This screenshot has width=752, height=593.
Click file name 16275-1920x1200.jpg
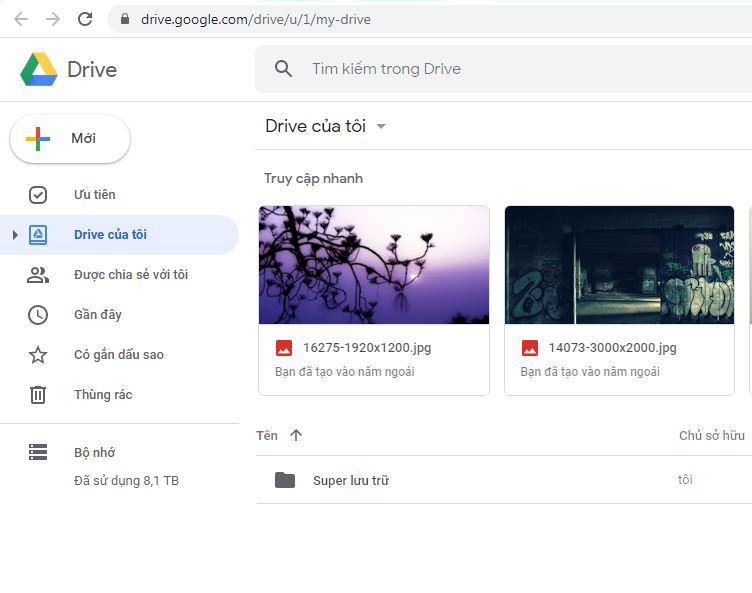click(367, 348)
